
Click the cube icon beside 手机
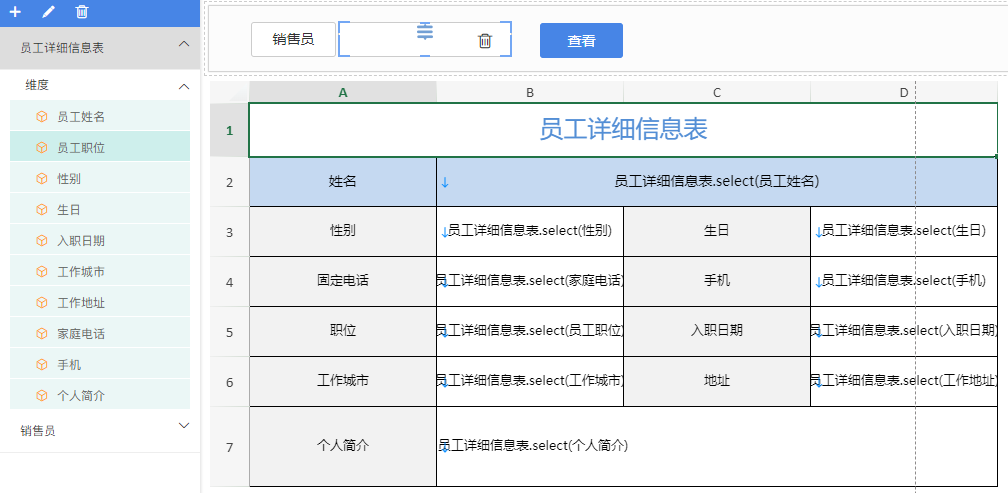coord(42,364)
